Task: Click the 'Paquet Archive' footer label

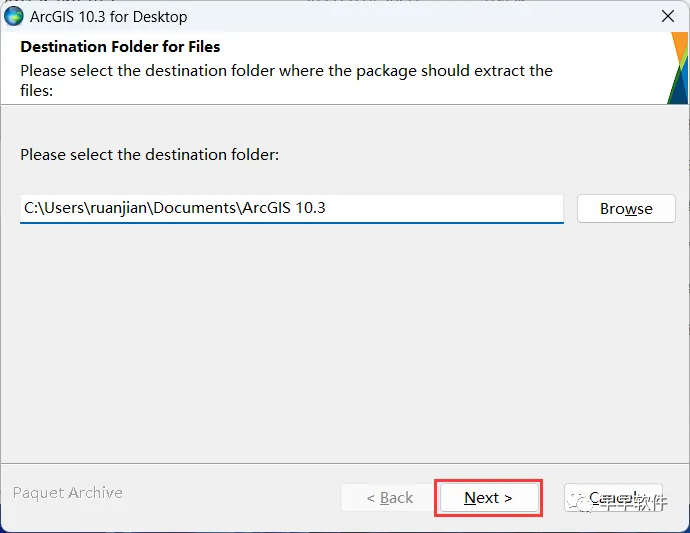Action: pyautogui.click(x=68, y=493)
